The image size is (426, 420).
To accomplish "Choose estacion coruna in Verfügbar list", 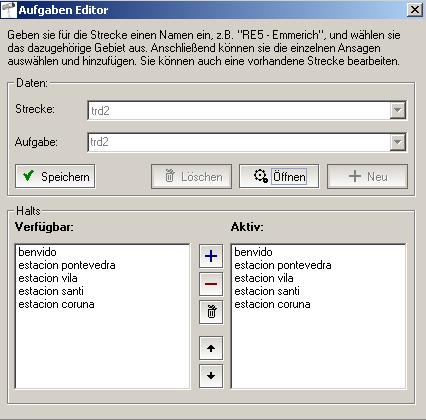I will [x=56, y=304].
